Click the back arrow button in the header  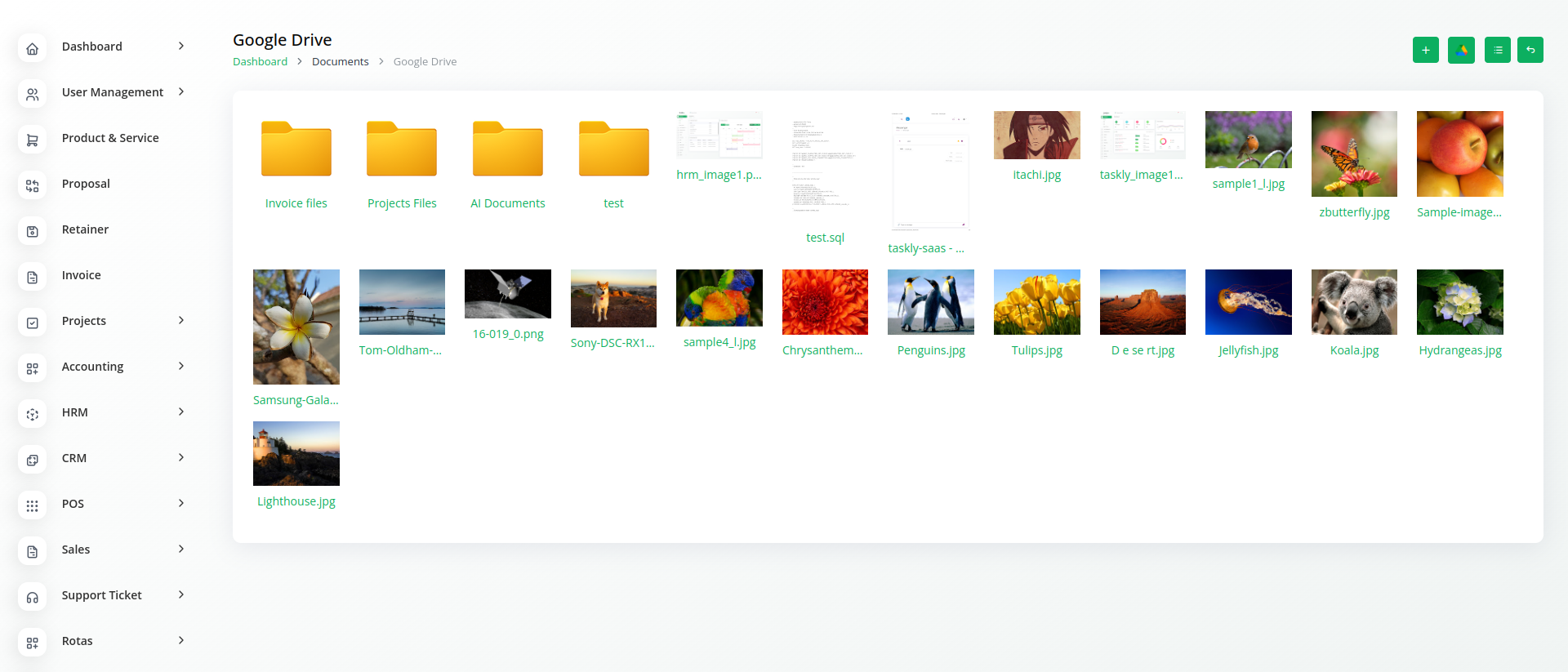(1530, 50)
